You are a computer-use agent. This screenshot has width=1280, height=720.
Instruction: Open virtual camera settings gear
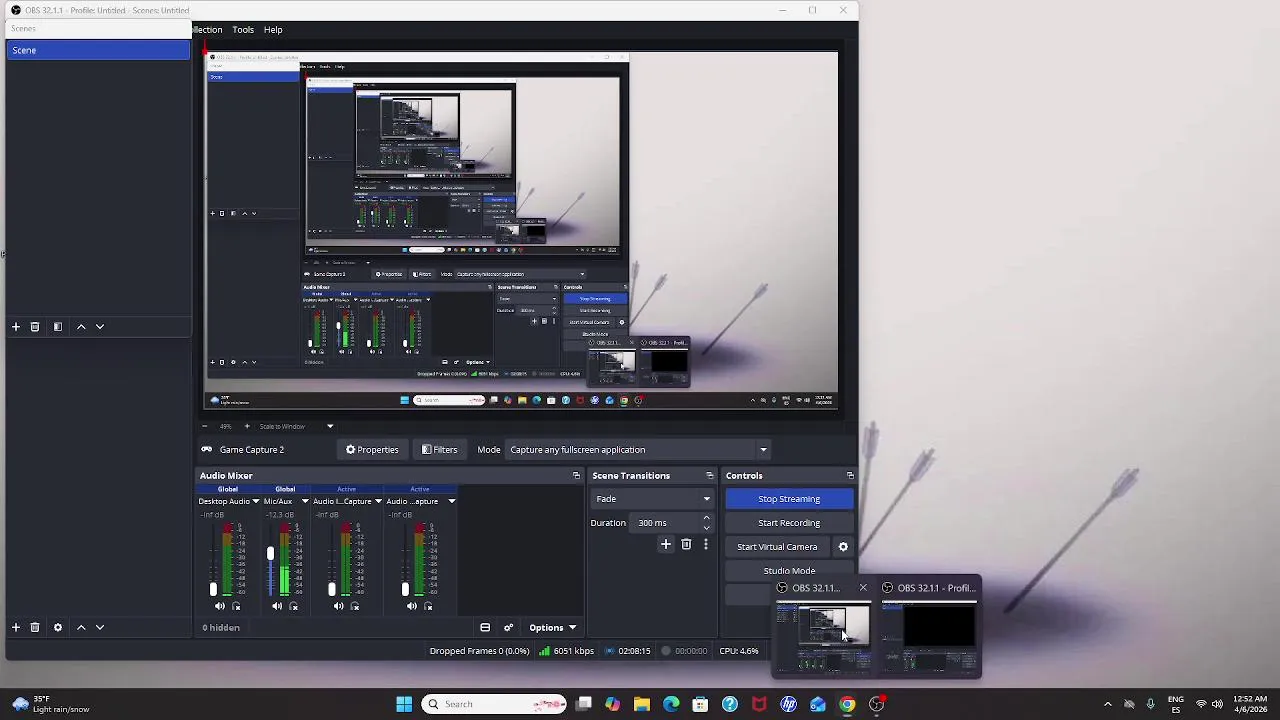click(x=843, y=547)
